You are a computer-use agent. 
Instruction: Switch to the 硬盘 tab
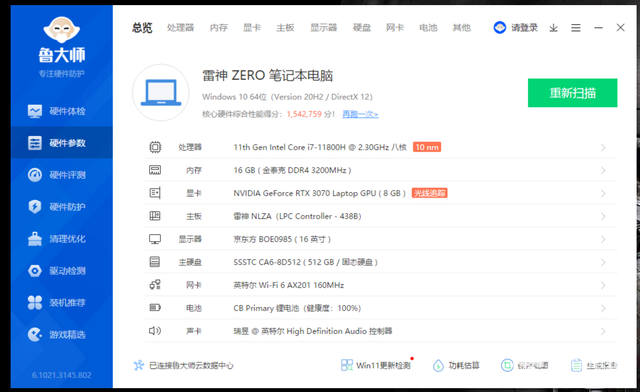tap(362, 28)
